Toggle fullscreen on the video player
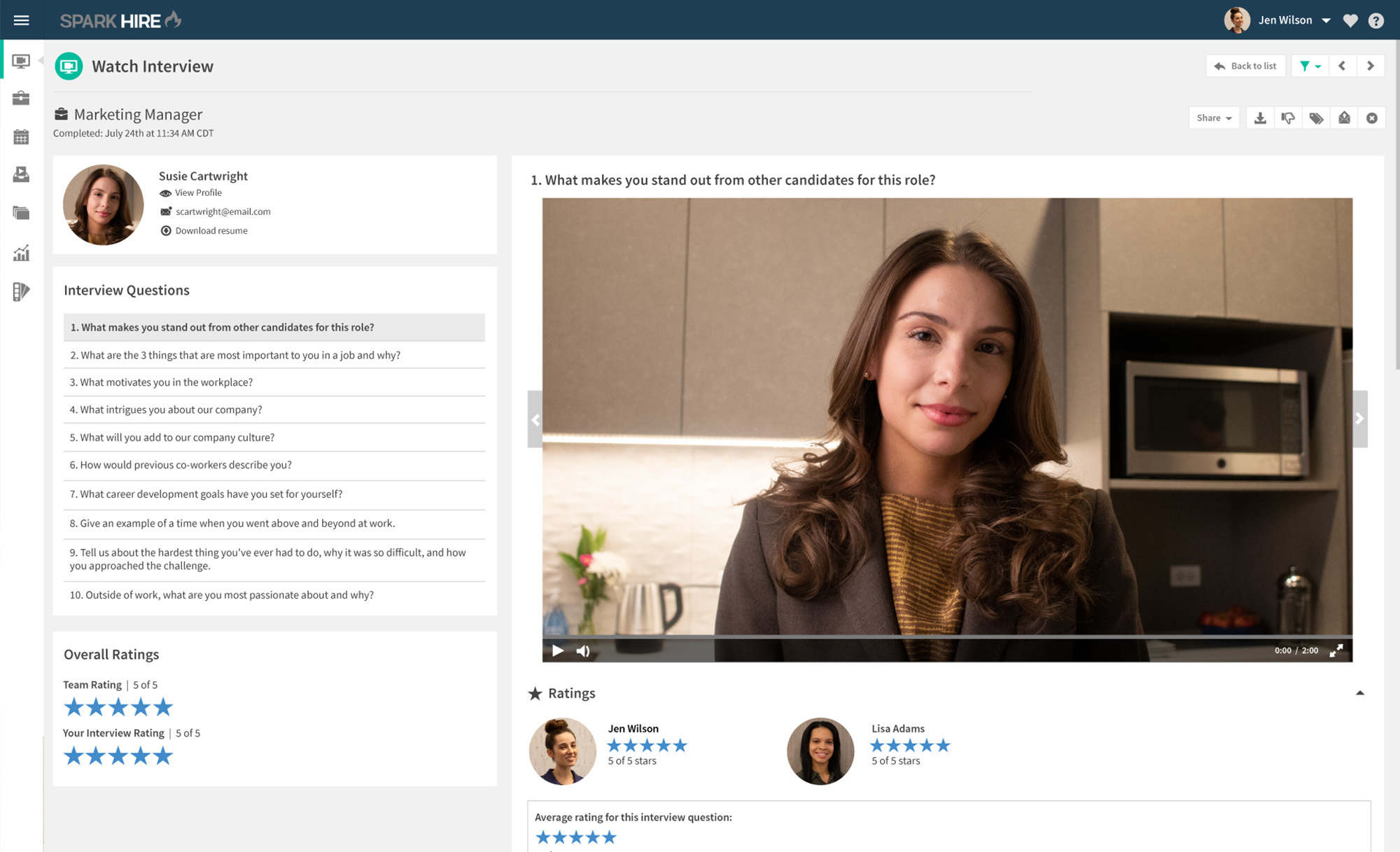 (x=1336, y=650)
